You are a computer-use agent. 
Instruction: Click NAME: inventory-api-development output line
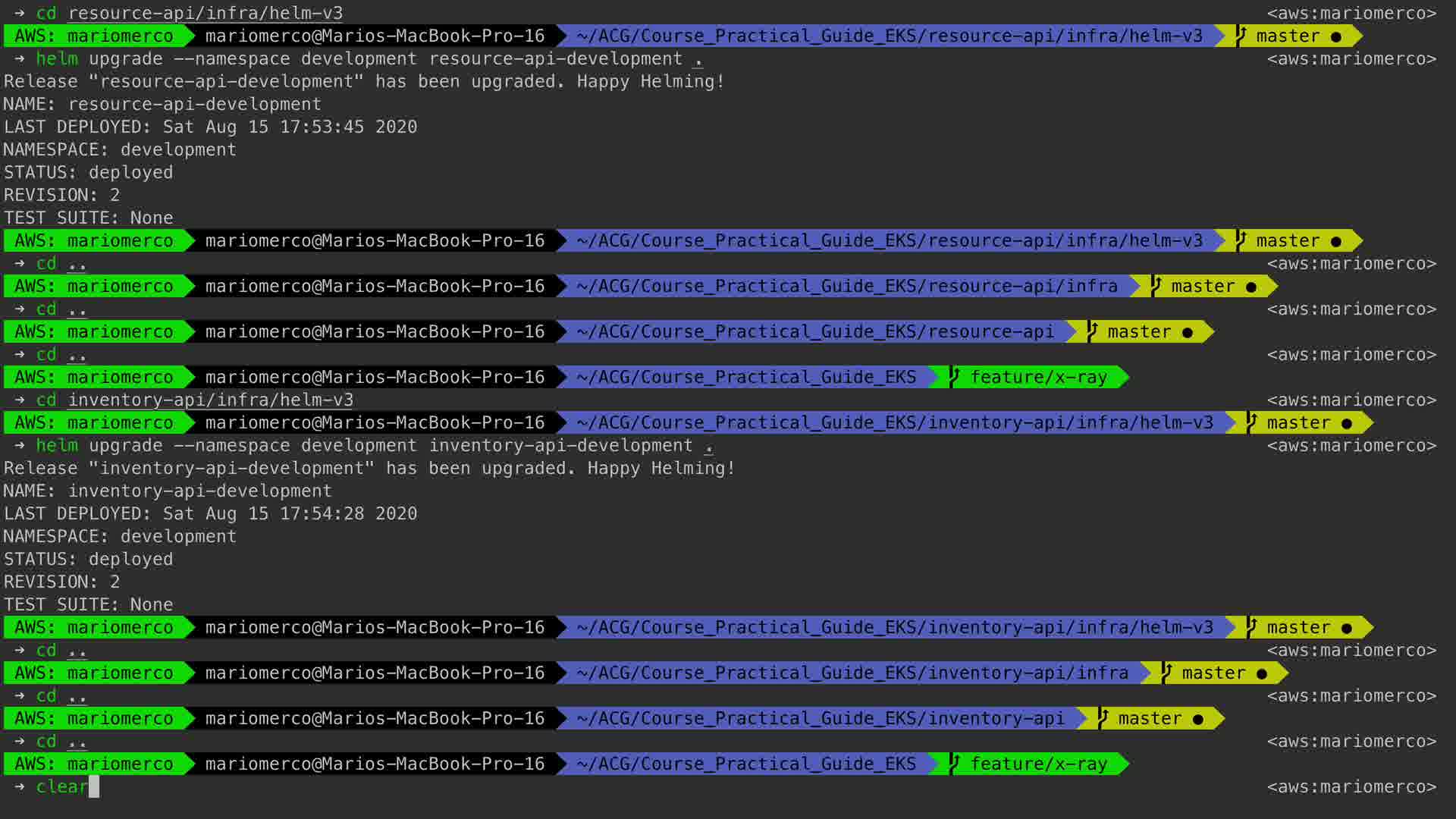[x=168, y=491]
